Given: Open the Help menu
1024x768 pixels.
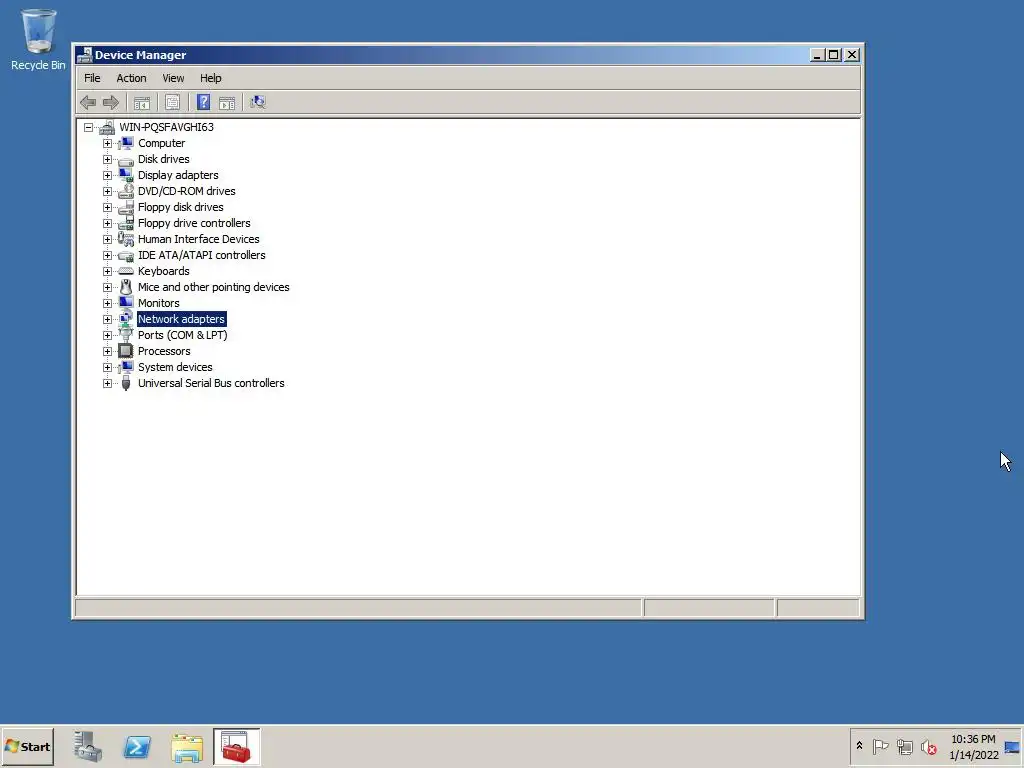Looking at the screenshot, I should [210, 78].
